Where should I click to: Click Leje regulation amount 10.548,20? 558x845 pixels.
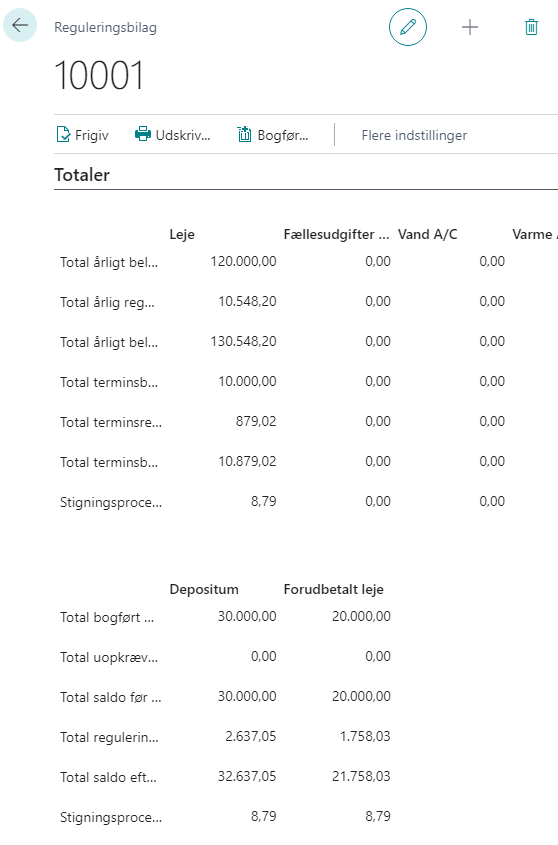pos(247,301)
